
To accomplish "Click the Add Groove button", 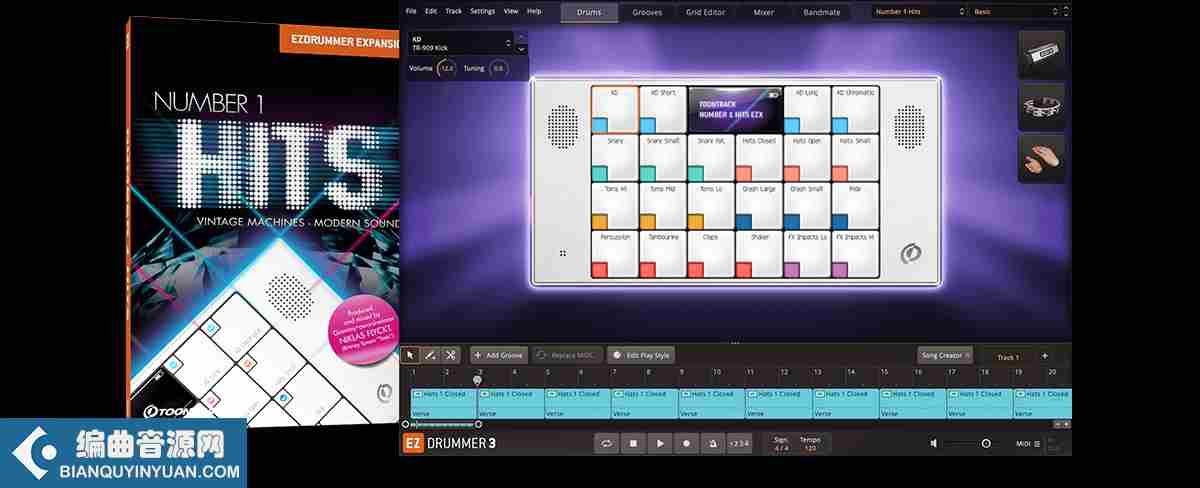I will tap(498, 355).
